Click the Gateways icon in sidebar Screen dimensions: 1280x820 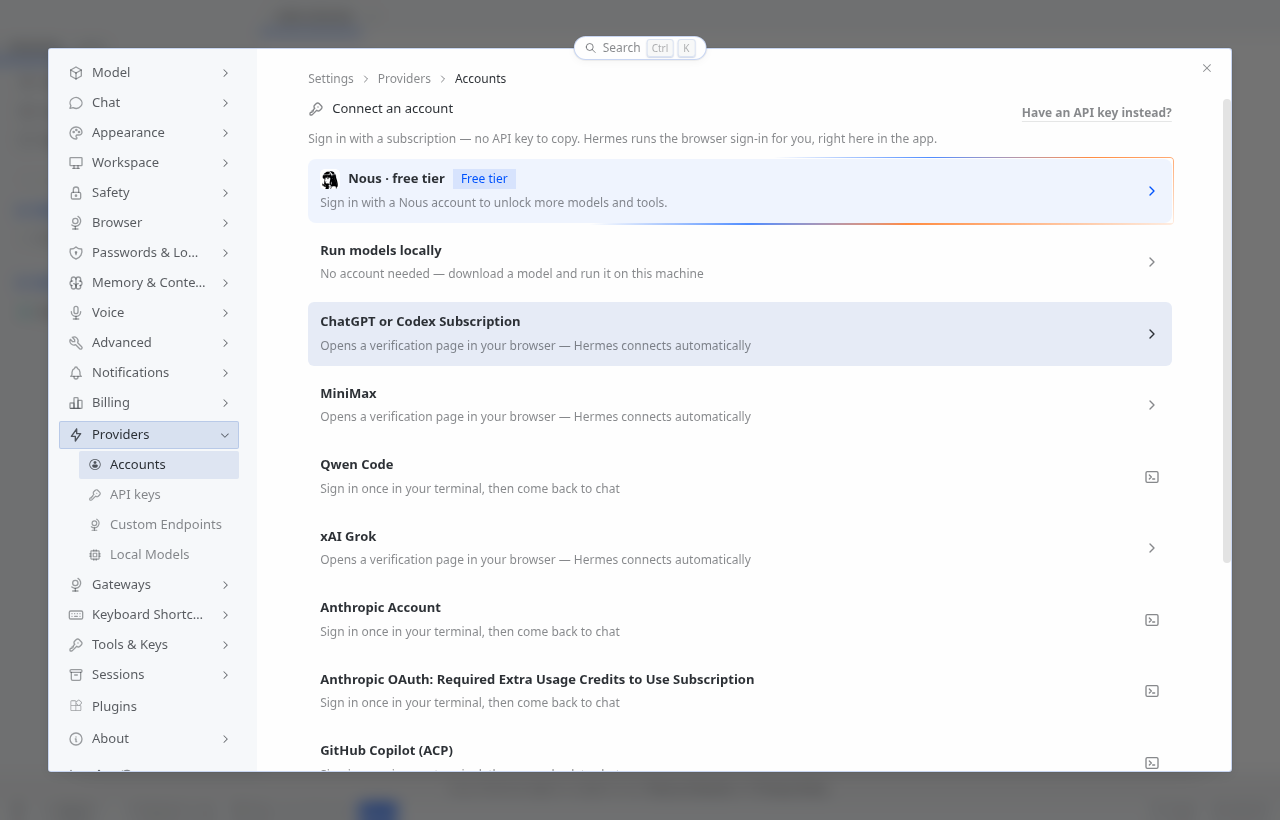(x=76, y=585)
